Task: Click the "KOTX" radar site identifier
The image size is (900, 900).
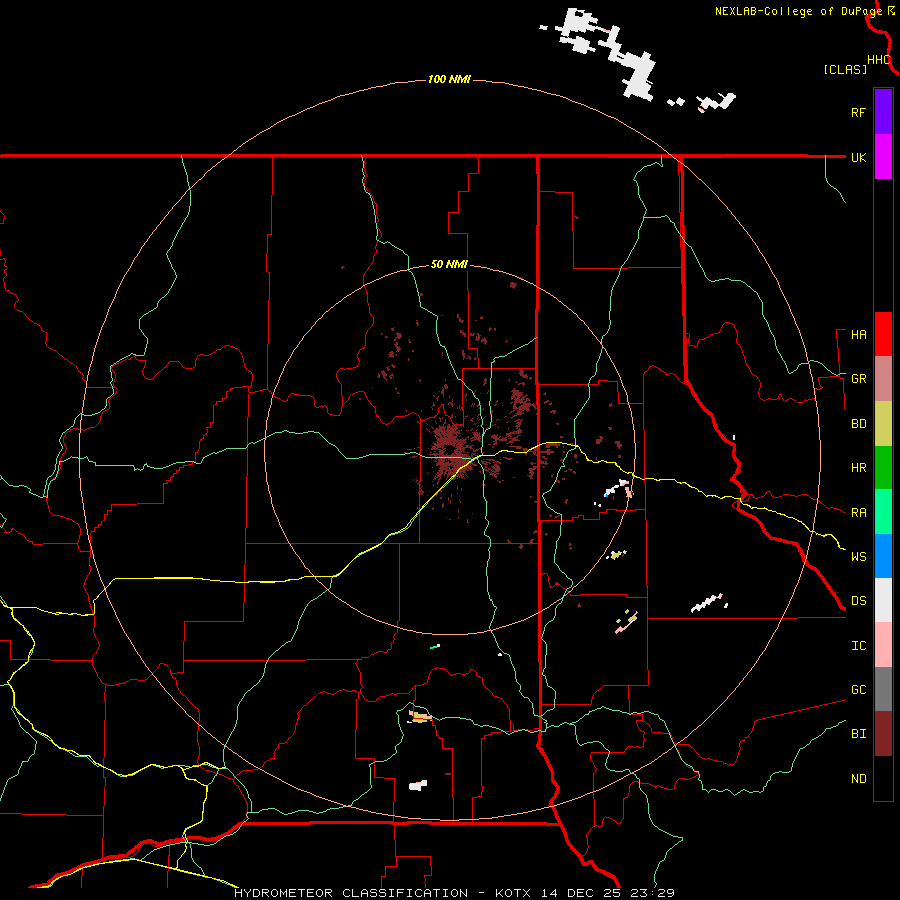Action: (513, 893)
